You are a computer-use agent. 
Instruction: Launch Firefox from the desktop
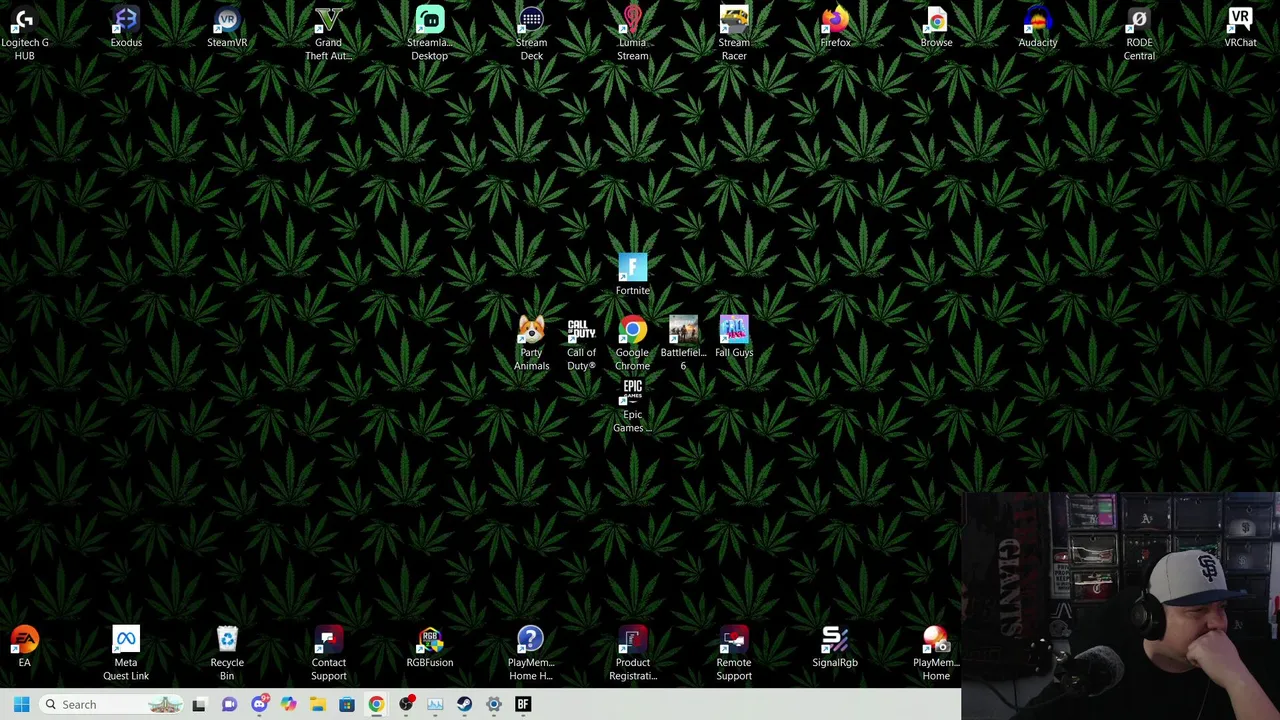835,27
